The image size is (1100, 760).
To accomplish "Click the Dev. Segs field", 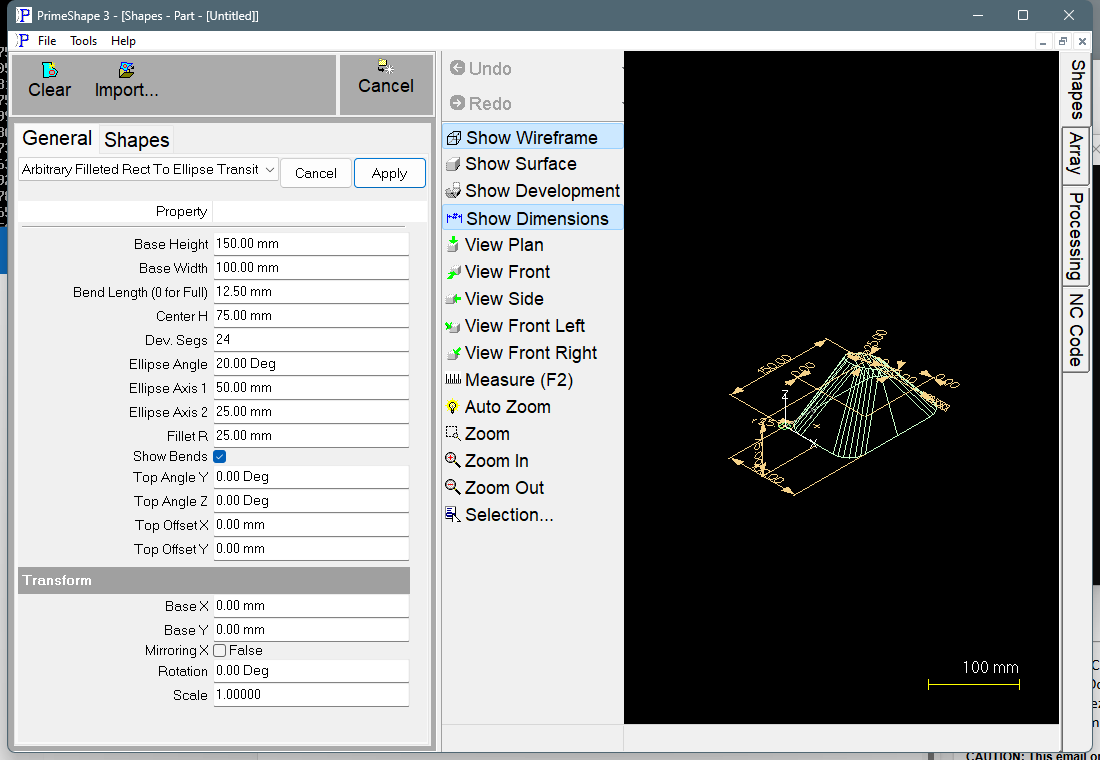I will point(311,340).
